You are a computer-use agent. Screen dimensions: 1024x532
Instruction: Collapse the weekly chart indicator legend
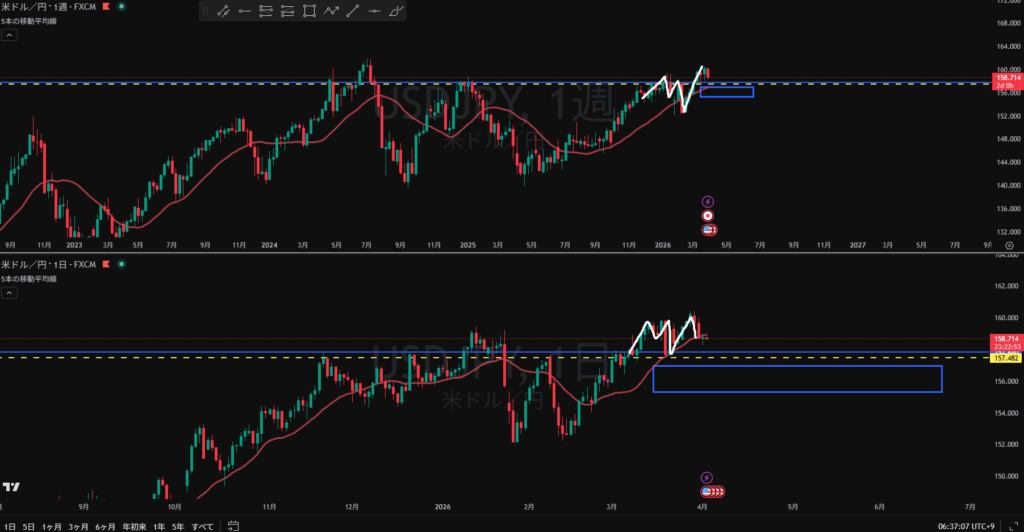click(9, 35)
